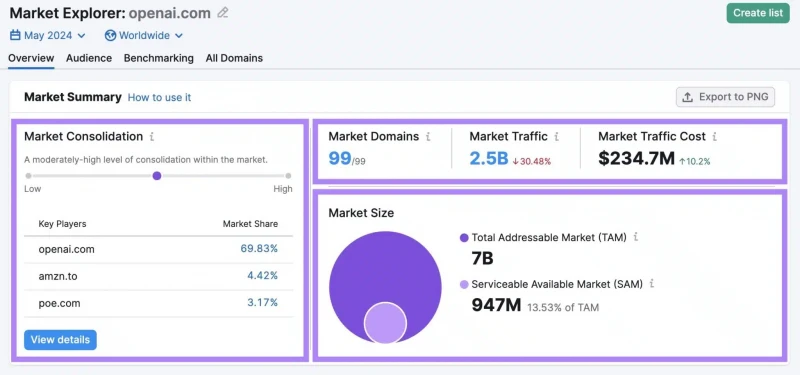This screenshot has height=375, width=800.
Task: Open the 99 Market Domains value
Action: pyautogui.click(x=339, y=158)
